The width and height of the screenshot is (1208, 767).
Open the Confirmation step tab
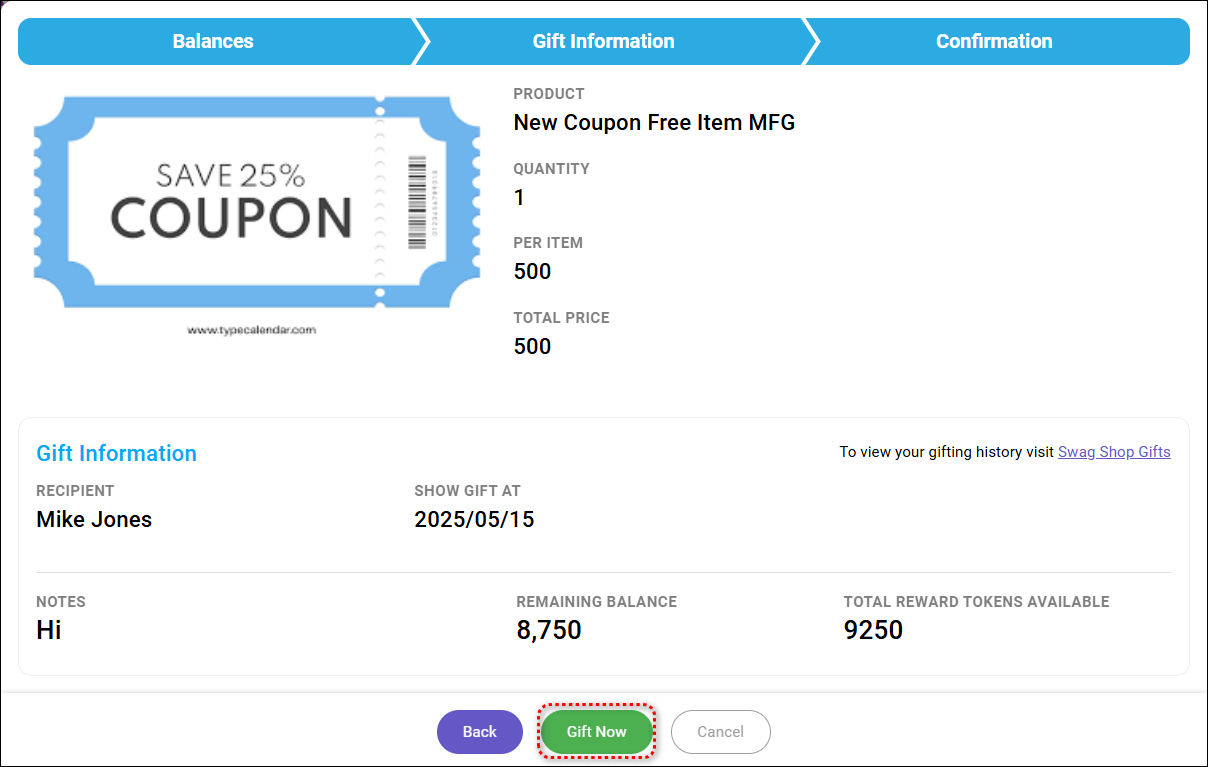tap(994, 41)
